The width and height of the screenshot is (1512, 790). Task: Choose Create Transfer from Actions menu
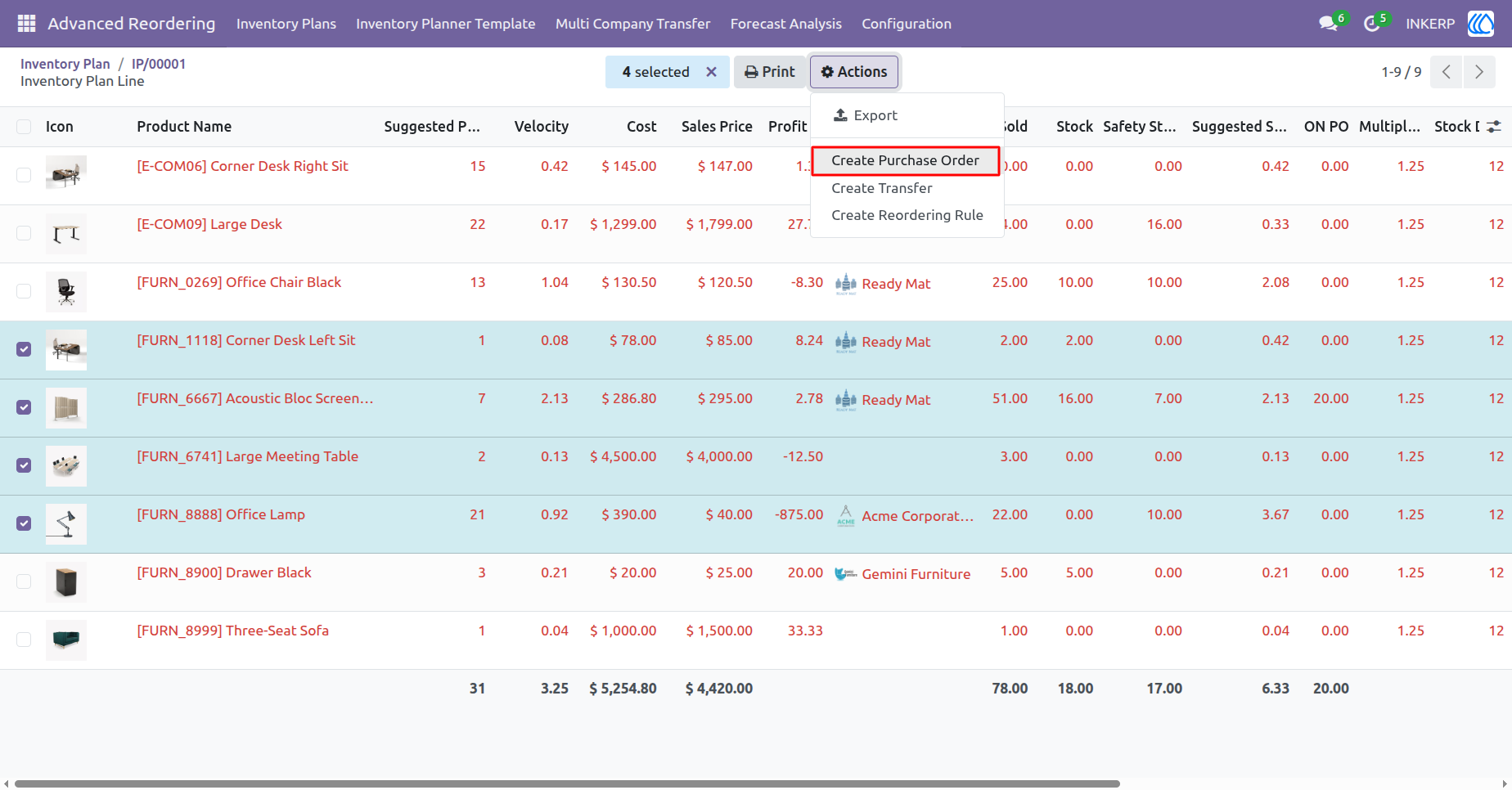[x=882, y=188]
